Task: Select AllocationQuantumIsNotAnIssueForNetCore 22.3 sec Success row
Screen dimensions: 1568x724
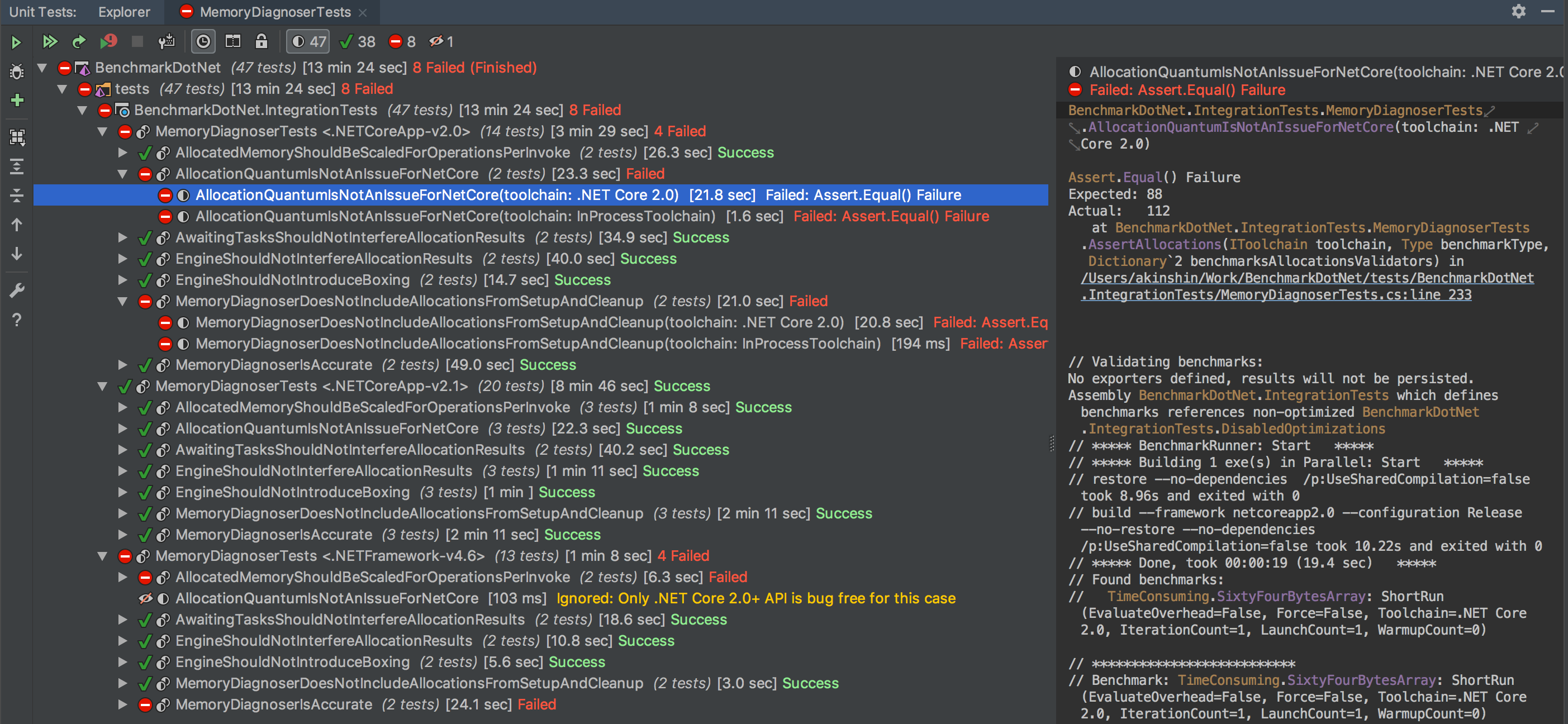Action: [x=541, y=428]
